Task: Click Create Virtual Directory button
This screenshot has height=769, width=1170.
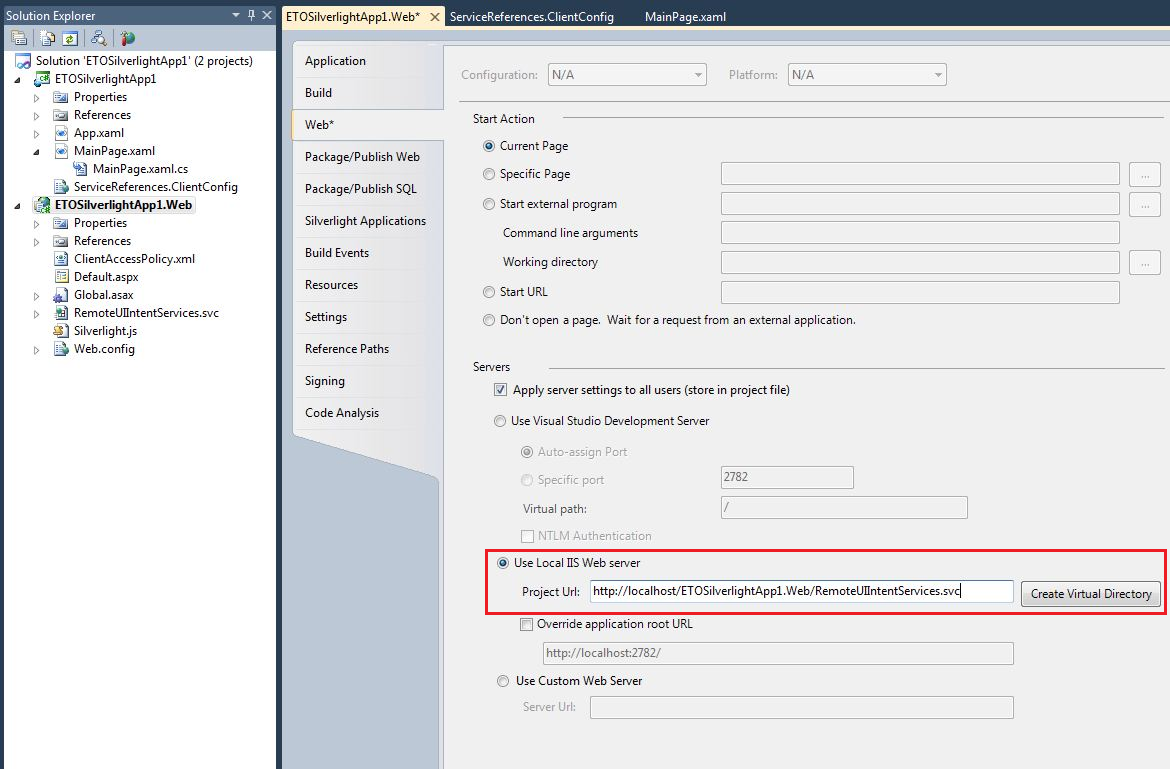Action: click(1091, 594)
